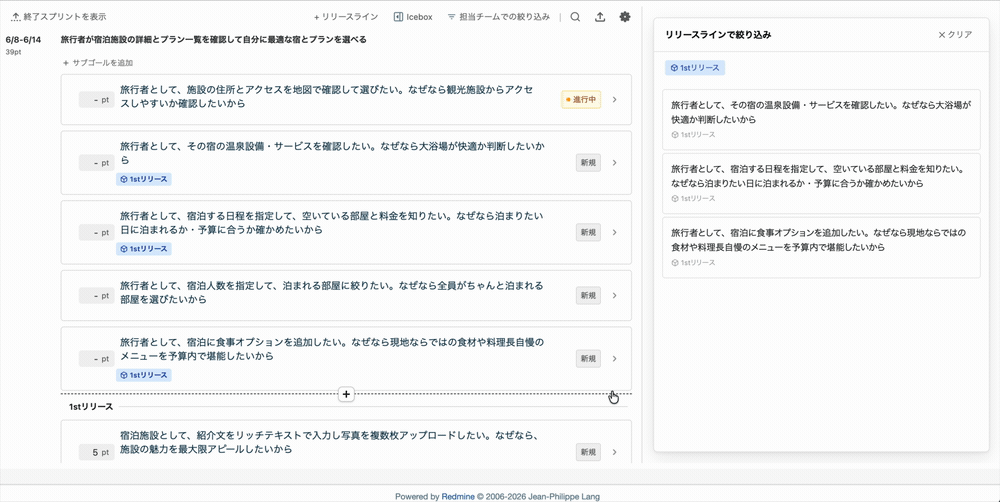Click サブゴールを追加
Screen dimensions: 1000x502
pyautogui.click(x=98, y=63)
